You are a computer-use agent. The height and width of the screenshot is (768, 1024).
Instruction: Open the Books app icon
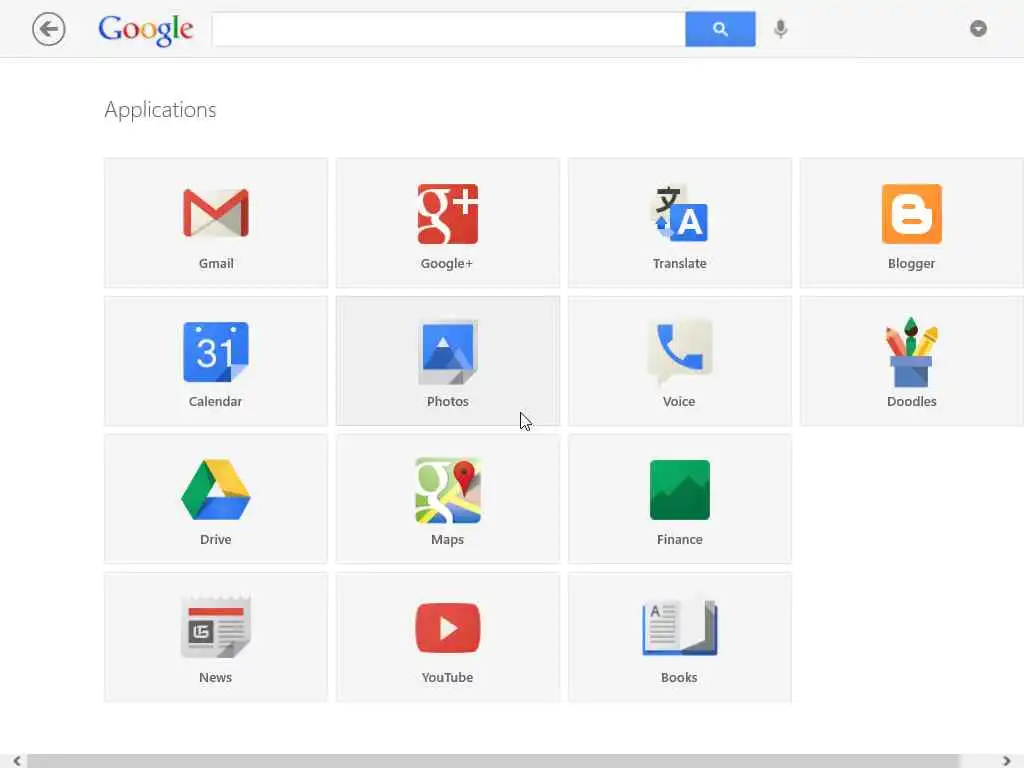tap(680, 628)
